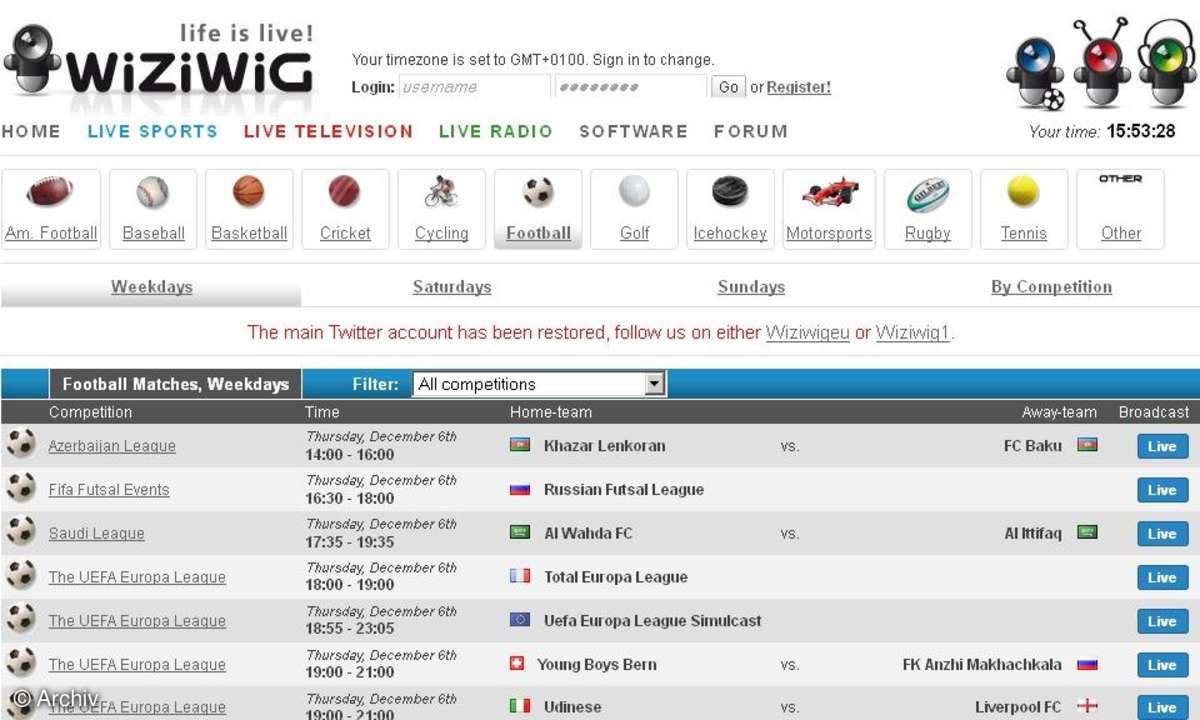
Task: Open the Fifa Futsal Events link
Action: pyautogui.click(x=109, y=490)
